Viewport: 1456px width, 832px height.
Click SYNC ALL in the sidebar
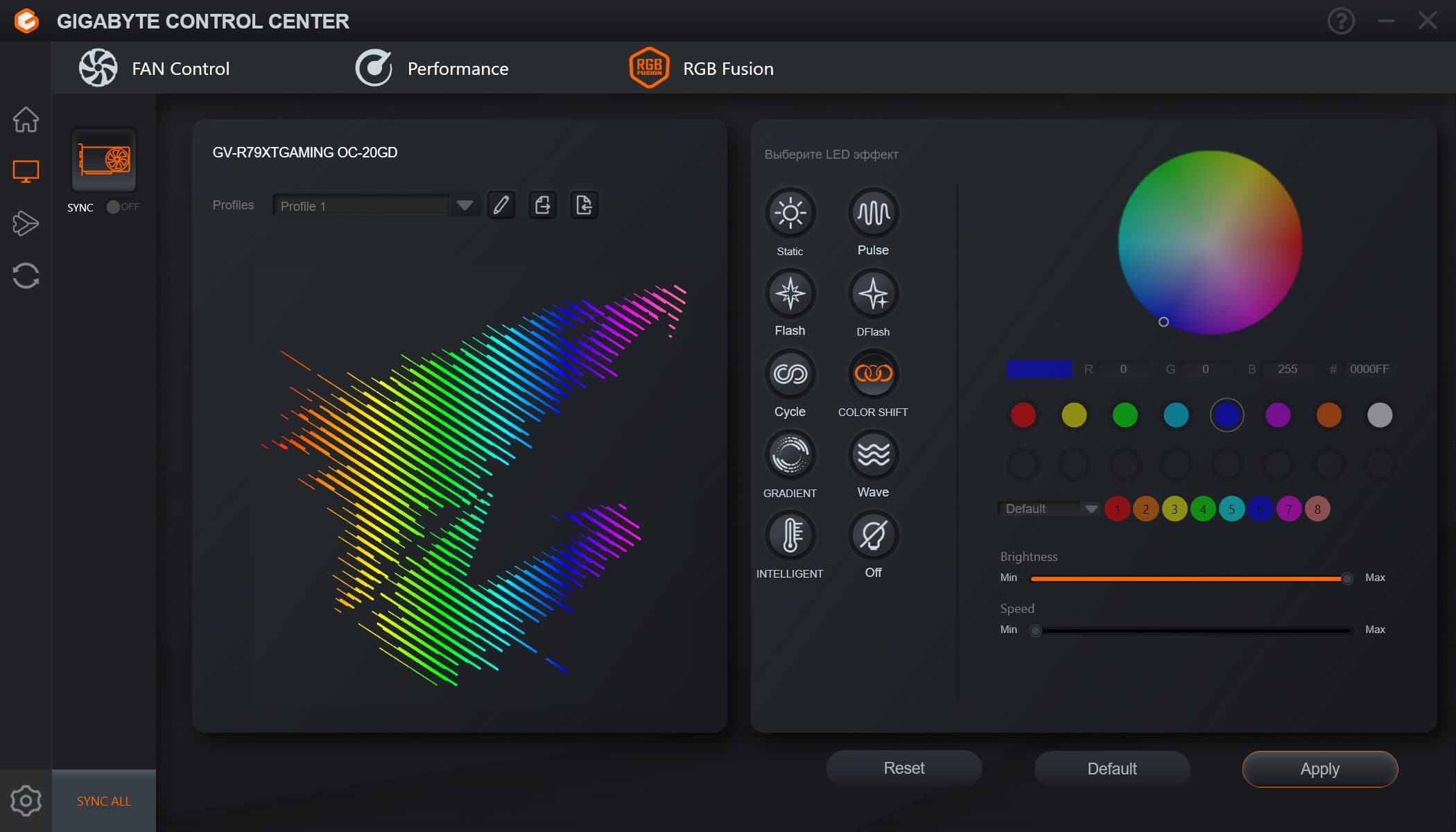(x=103, y=801)
